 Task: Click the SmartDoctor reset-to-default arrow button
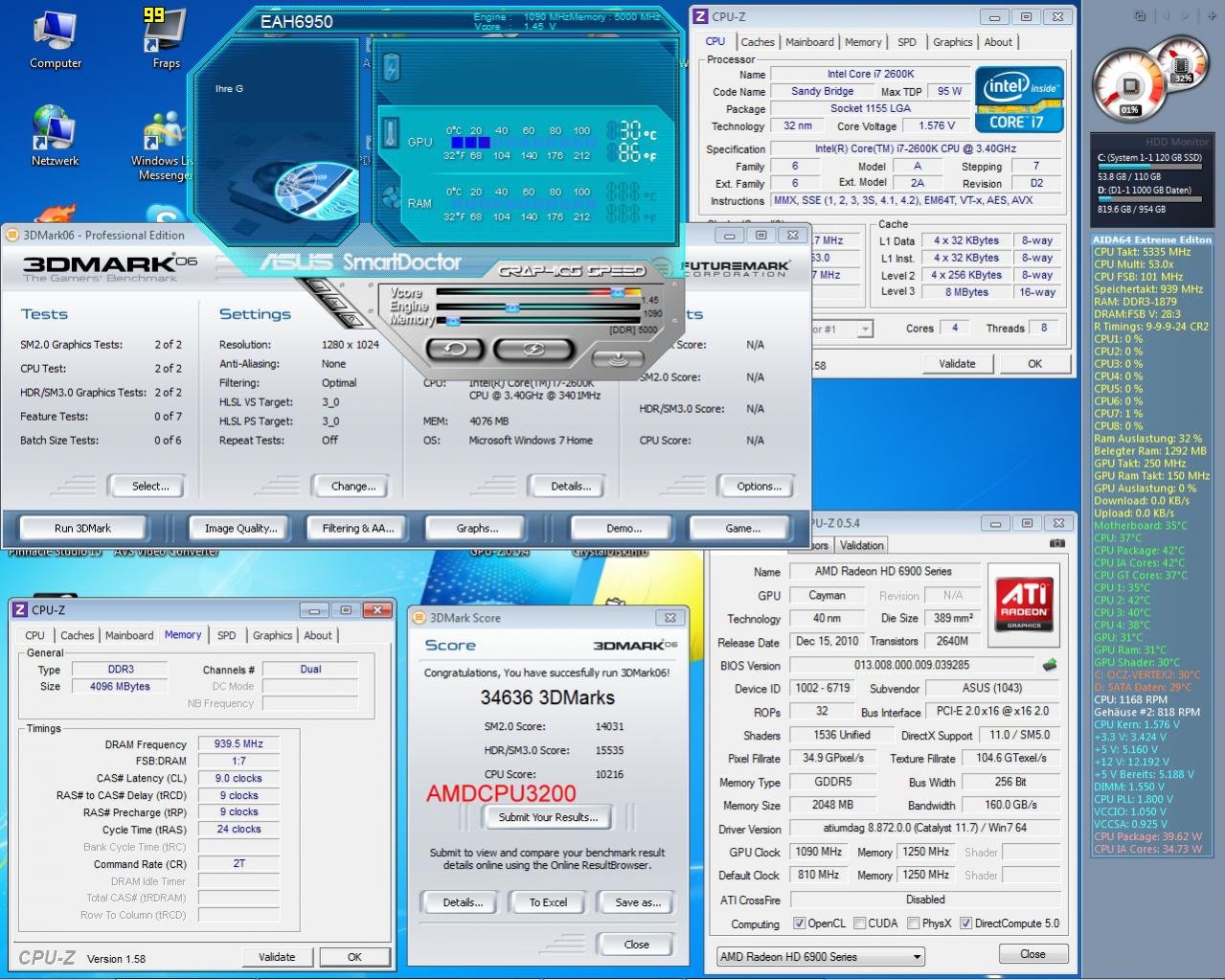click(454, 349)
